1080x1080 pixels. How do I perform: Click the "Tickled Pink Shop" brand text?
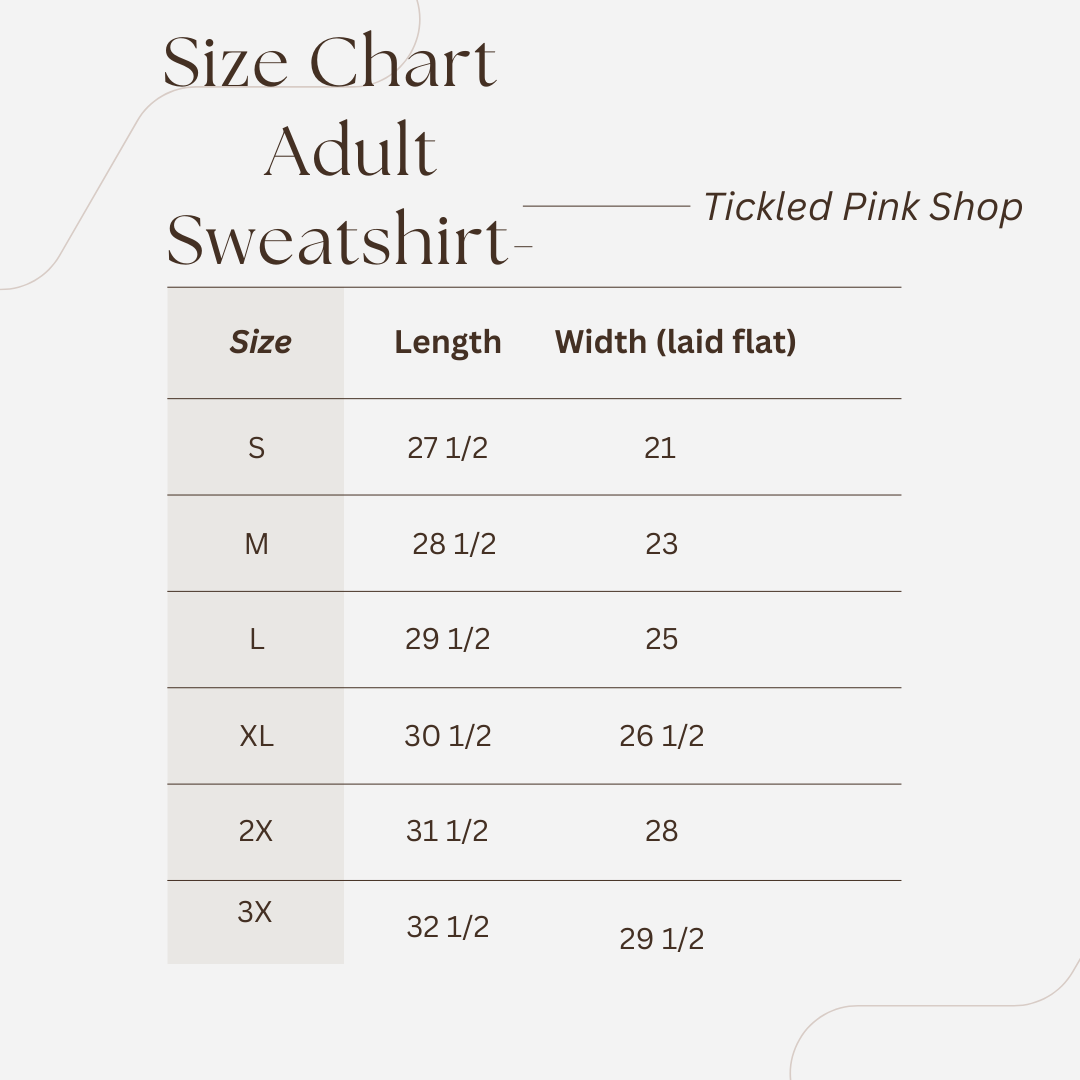[x=863, y=207]
